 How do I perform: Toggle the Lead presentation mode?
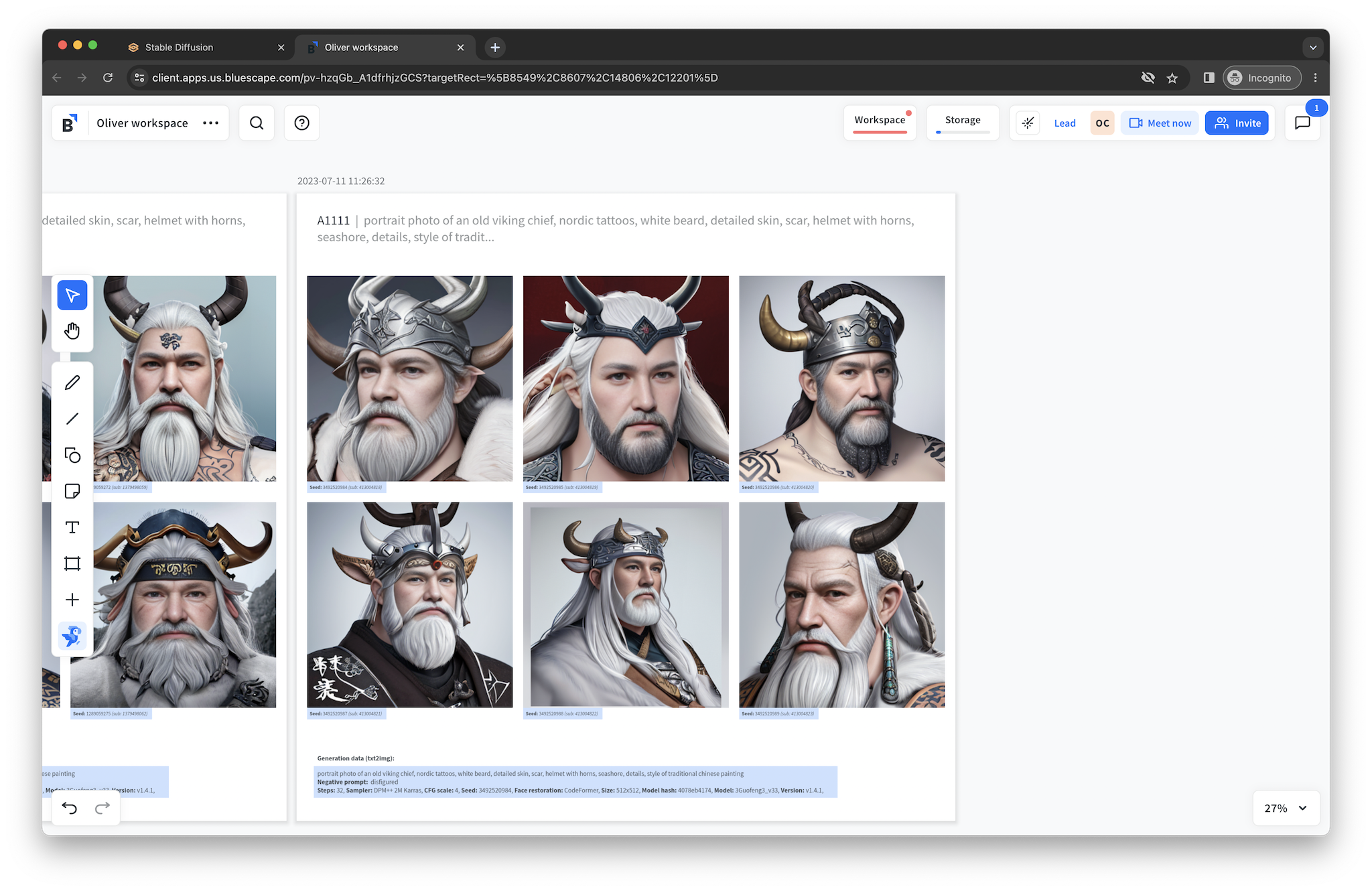1065,123
